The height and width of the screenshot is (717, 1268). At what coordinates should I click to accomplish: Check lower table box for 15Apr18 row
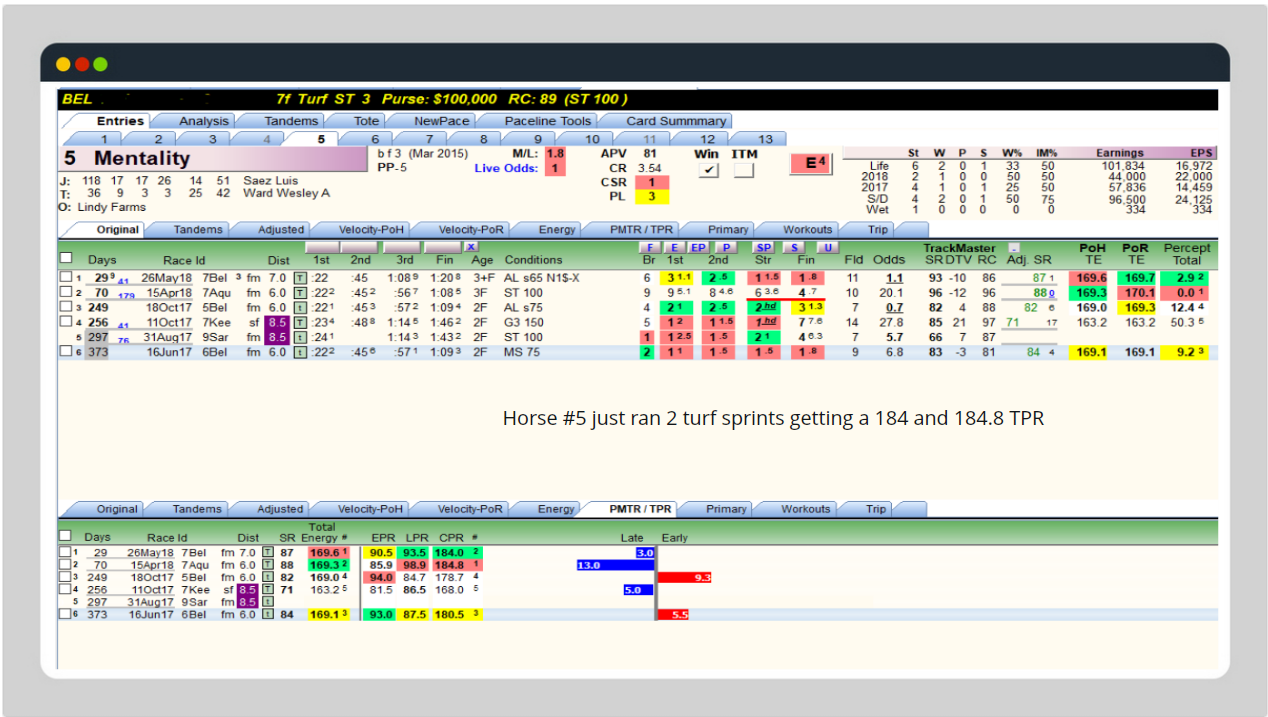[65, 565]
